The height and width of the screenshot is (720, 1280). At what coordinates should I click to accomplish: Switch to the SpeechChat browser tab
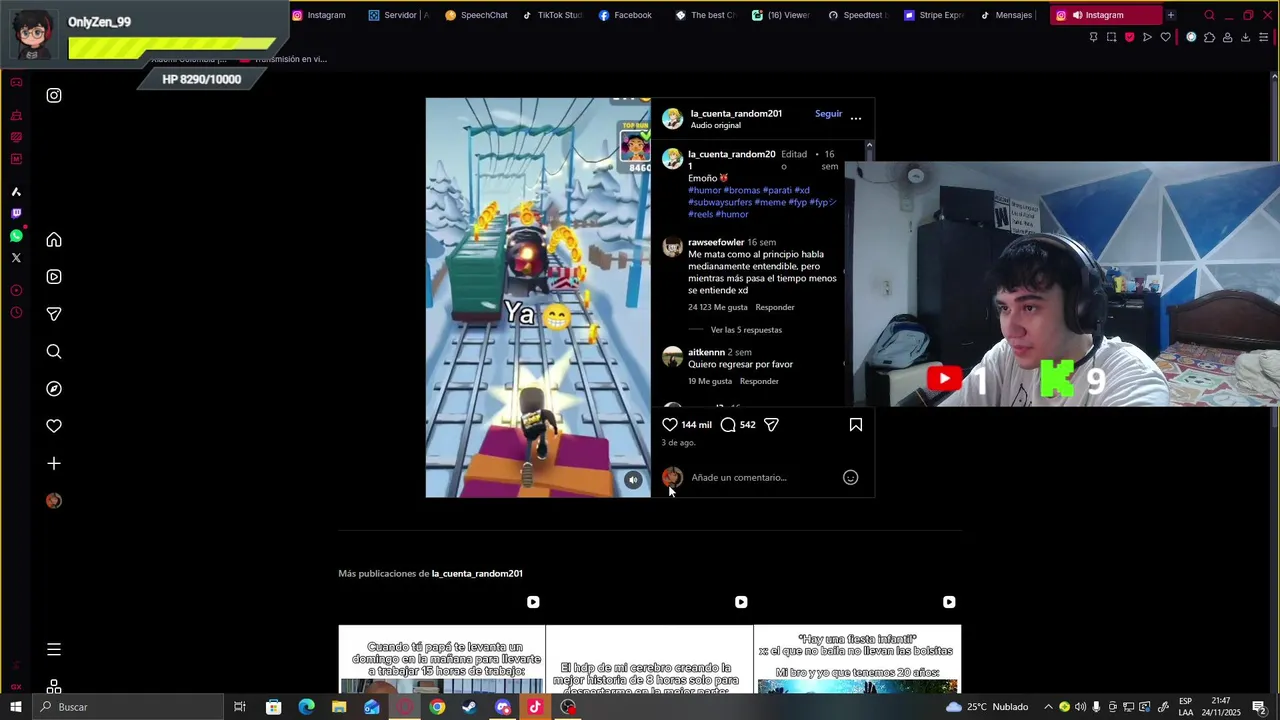(477, 15)
